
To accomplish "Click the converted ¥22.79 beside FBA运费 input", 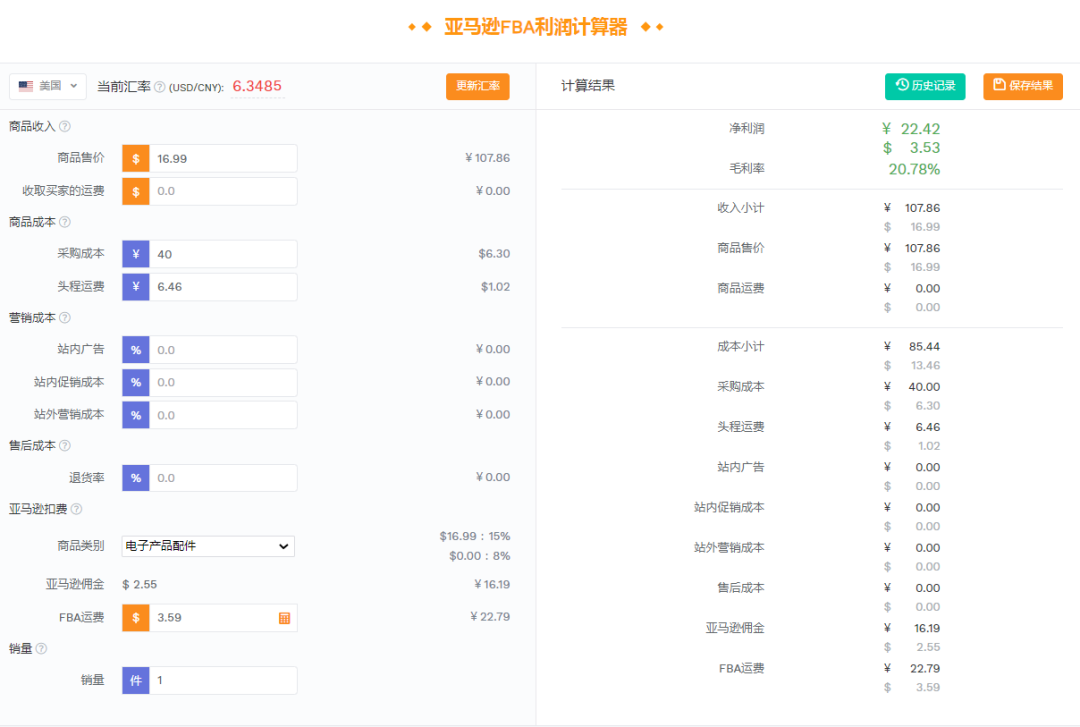I will click(x=490, y=617).
